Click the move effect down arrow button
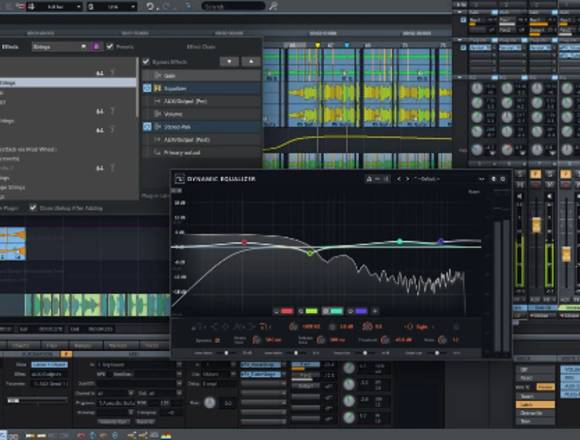 229,61
